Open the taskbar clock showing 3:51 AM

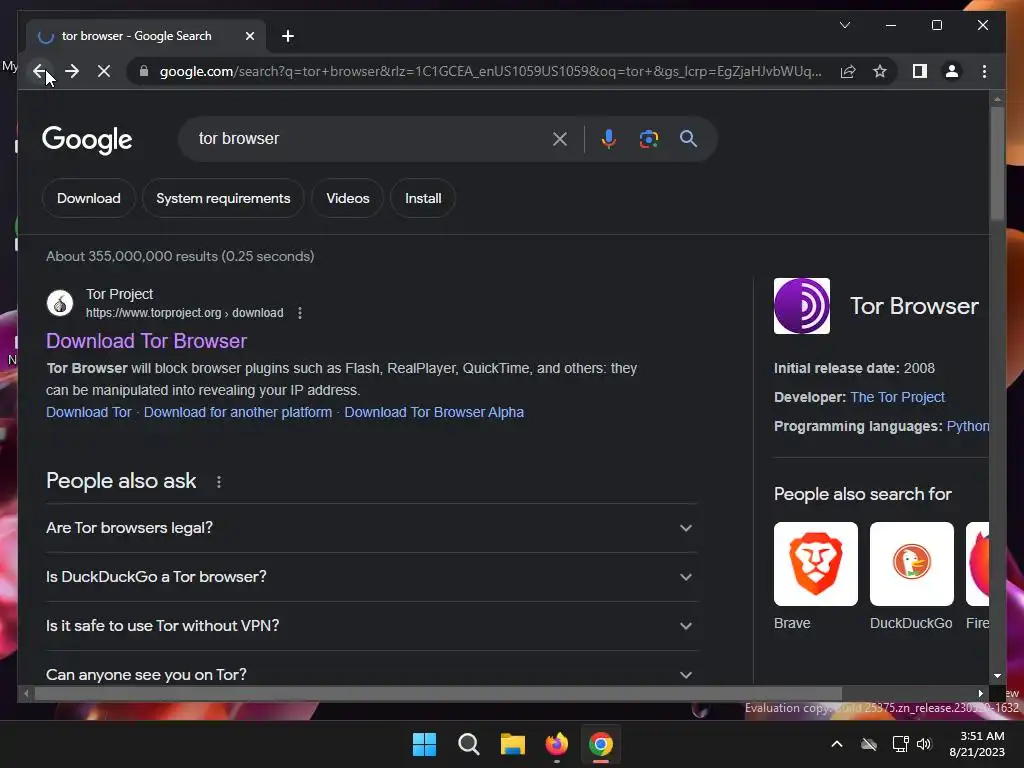tap(977, 744)
